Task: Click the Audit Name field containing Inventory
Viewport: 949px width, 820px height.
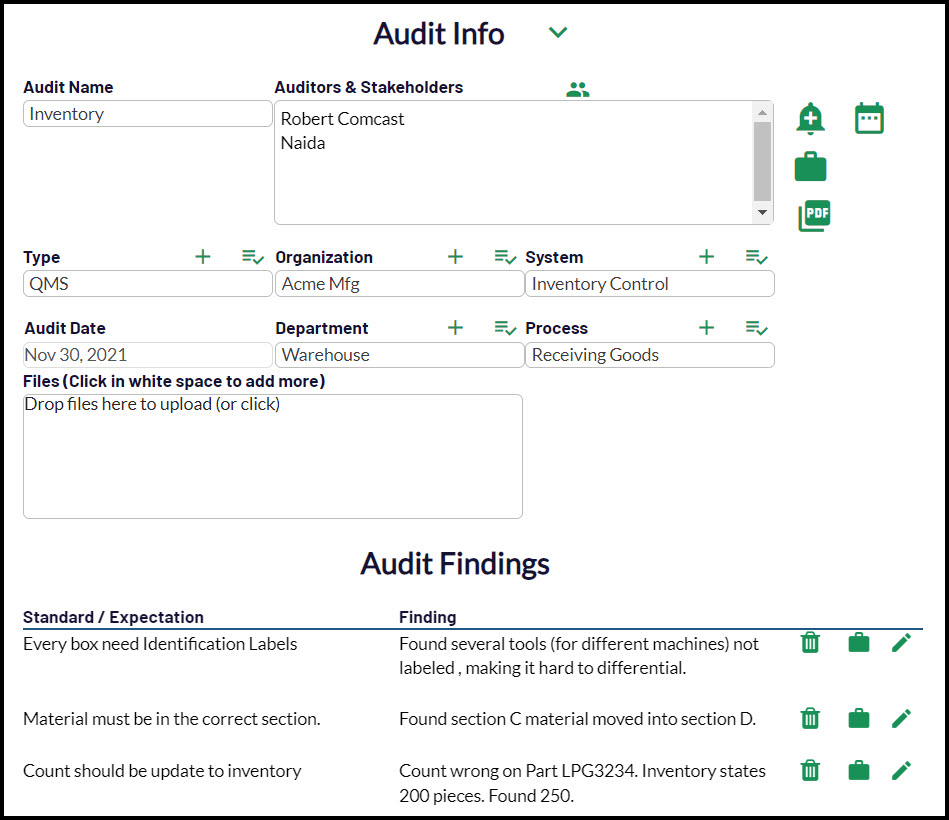Action: (148, 114)
